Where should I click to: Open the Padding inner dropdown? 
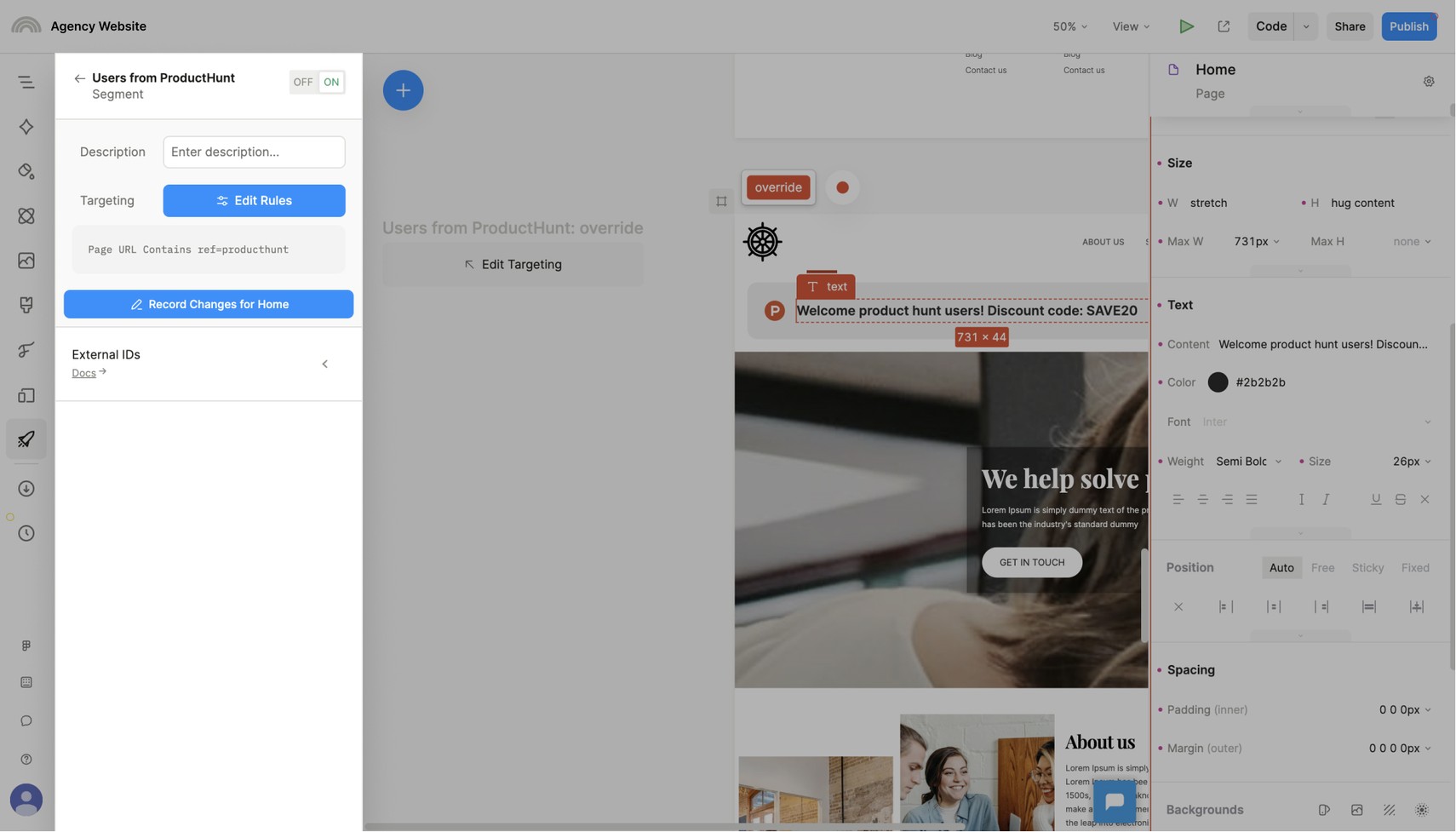tap(1404, 710)
